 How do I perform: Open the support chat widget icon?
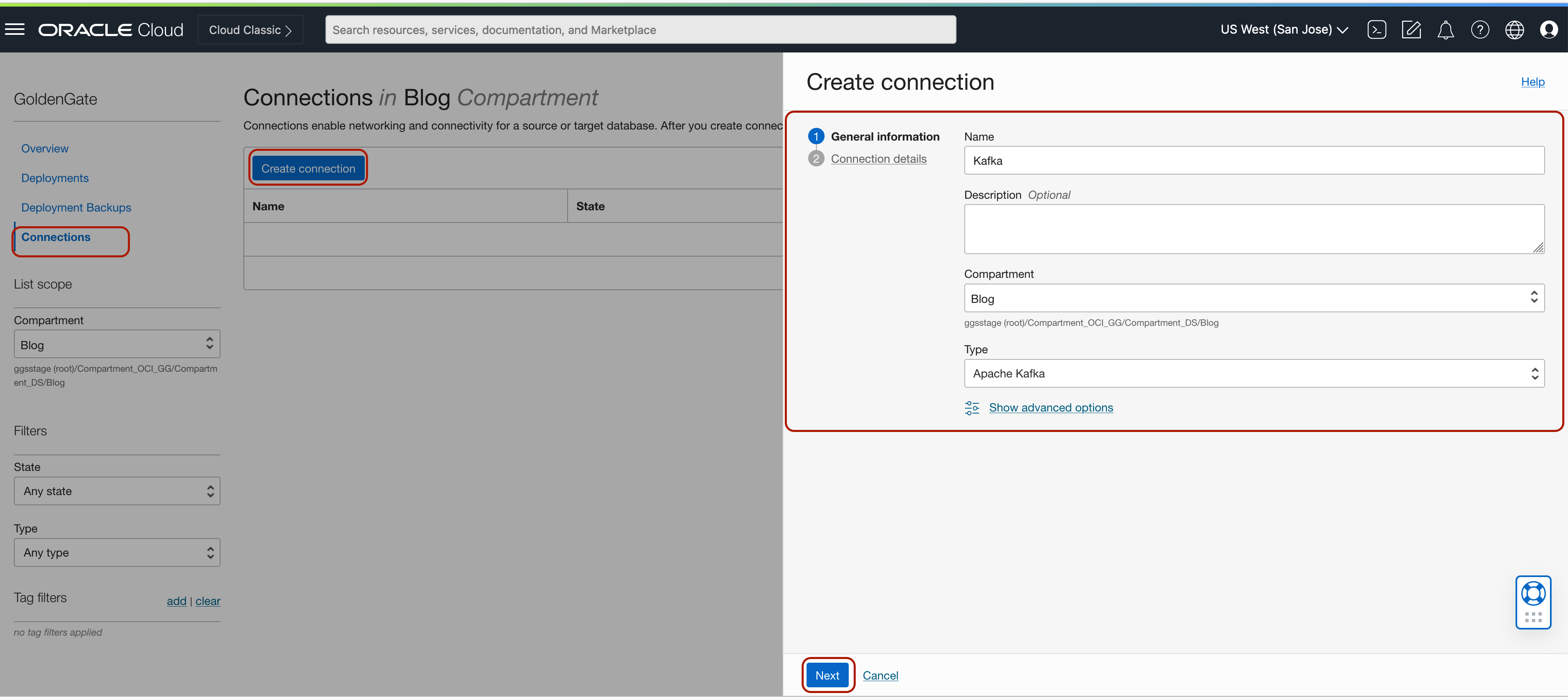(x=1533, y=602)
